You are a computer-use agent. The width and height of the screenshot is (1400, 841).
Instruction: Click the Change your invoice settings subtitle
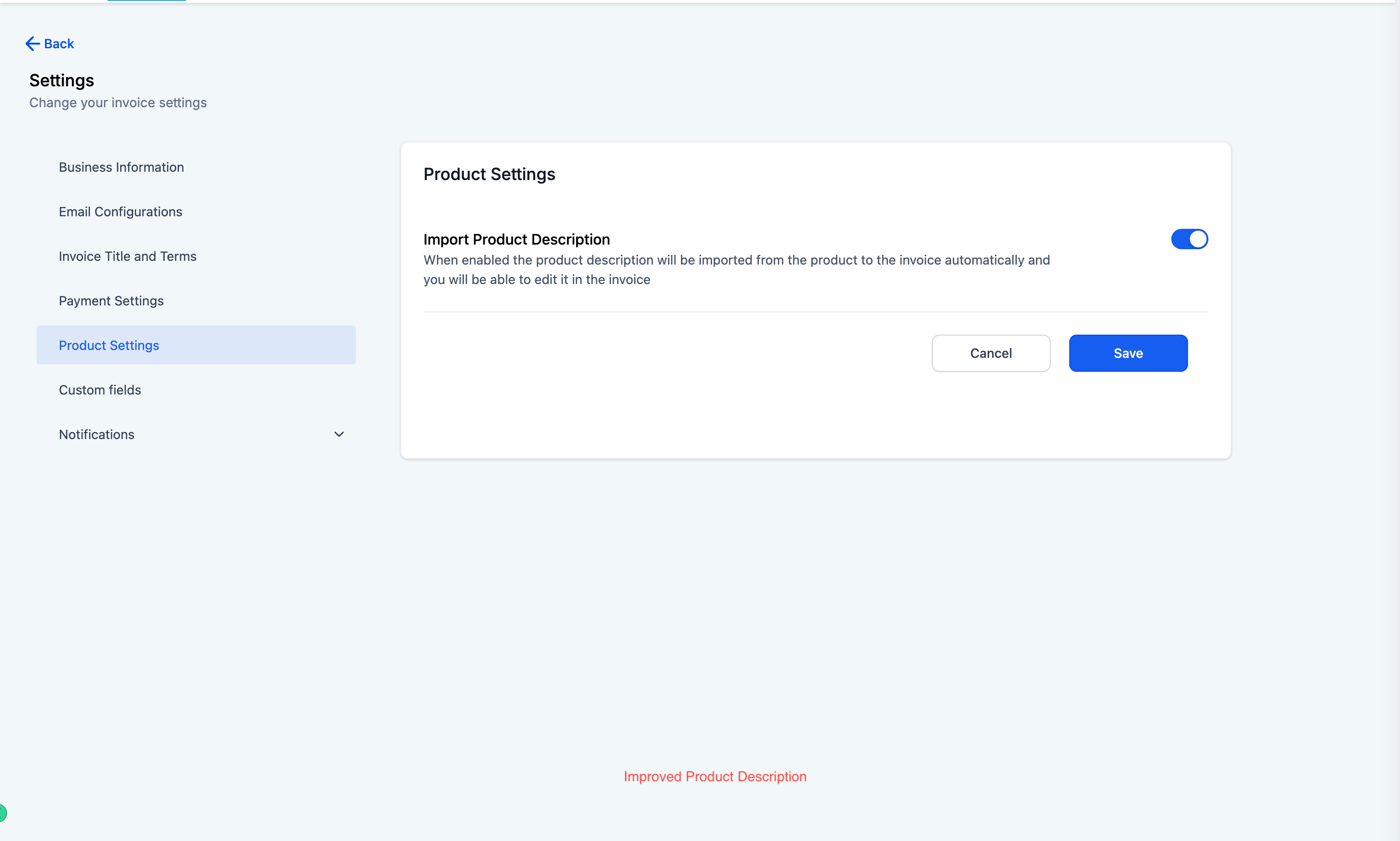[x=118, y=103]
